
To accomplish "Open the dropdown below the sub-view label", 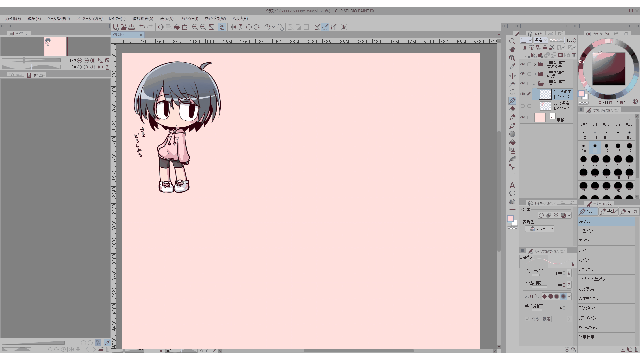I will coord(541,229).
